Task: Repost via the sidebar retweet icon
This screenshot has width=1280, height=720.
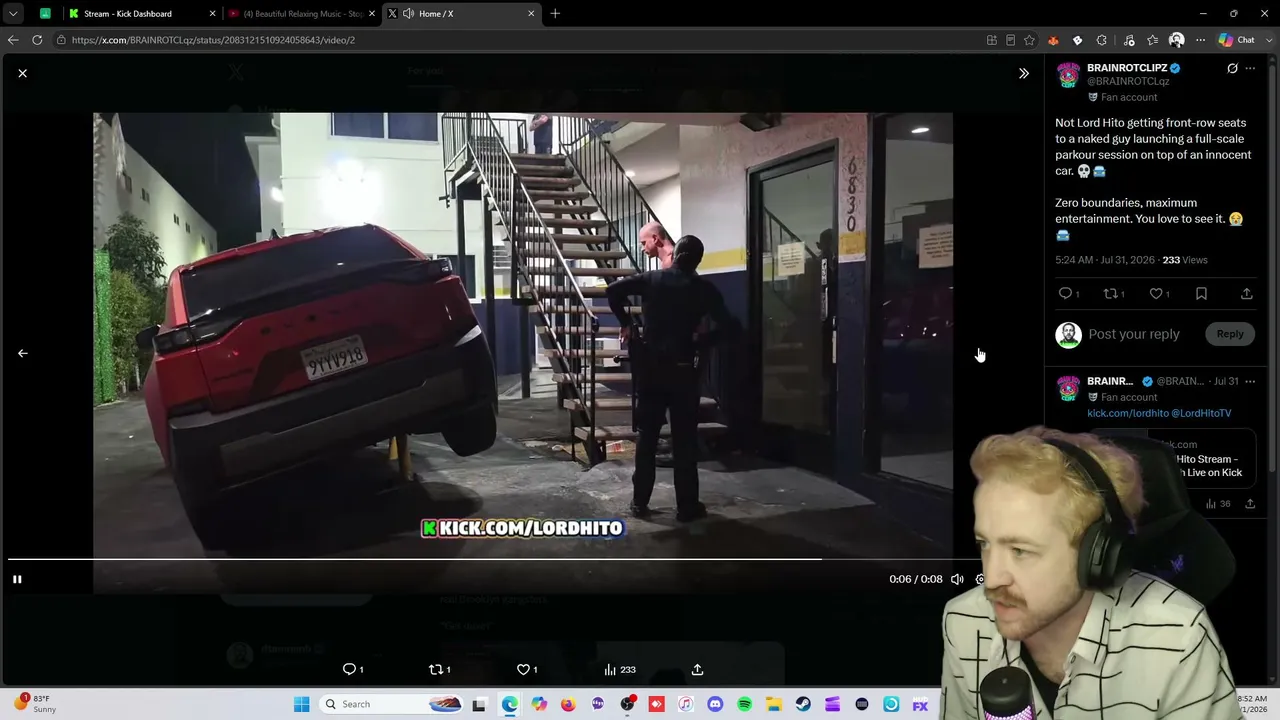Action: click(x=1113, y=294)
